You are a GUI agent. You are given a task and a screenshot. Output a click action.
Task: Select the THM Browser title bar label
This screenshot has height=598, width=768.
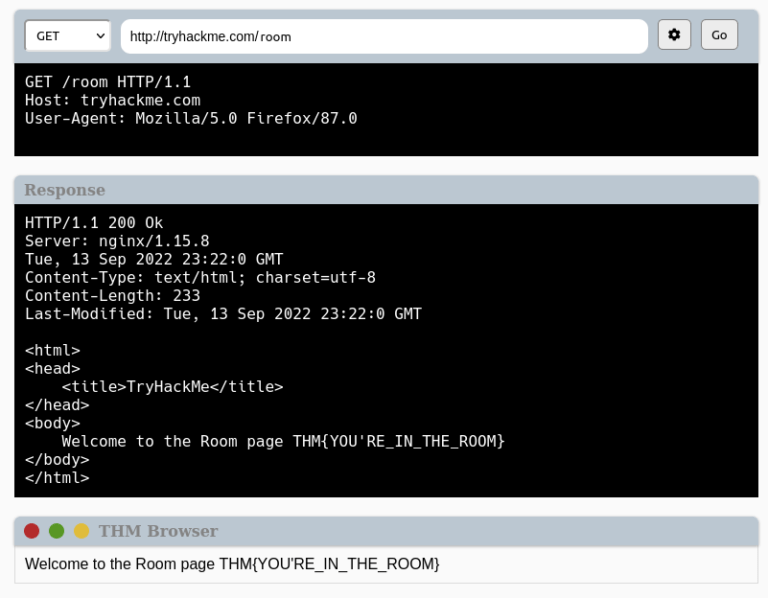[158, 531]
